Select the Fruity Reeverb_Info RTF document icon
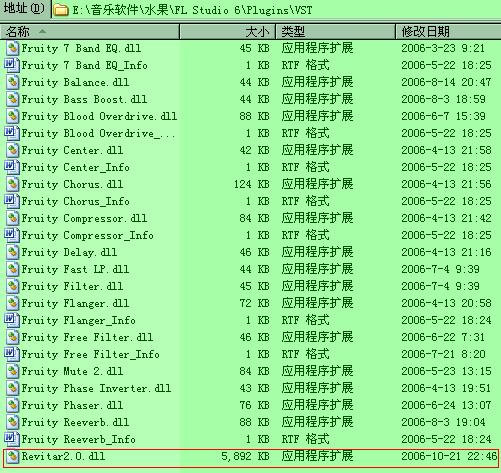Image resolution: width=501 pixels, height=473 pixels. pyautogui.click(x=12, y=439)
